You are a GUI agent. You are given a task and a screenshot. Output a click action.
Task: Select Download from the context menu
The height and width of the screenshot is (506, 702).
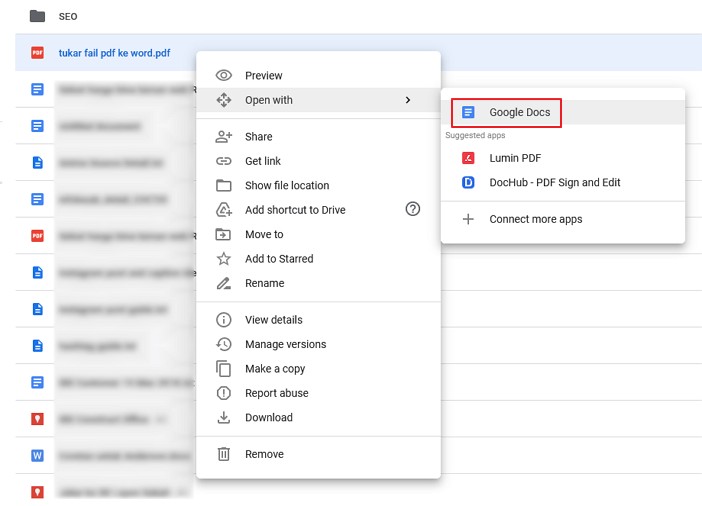[x=318, y=417]
